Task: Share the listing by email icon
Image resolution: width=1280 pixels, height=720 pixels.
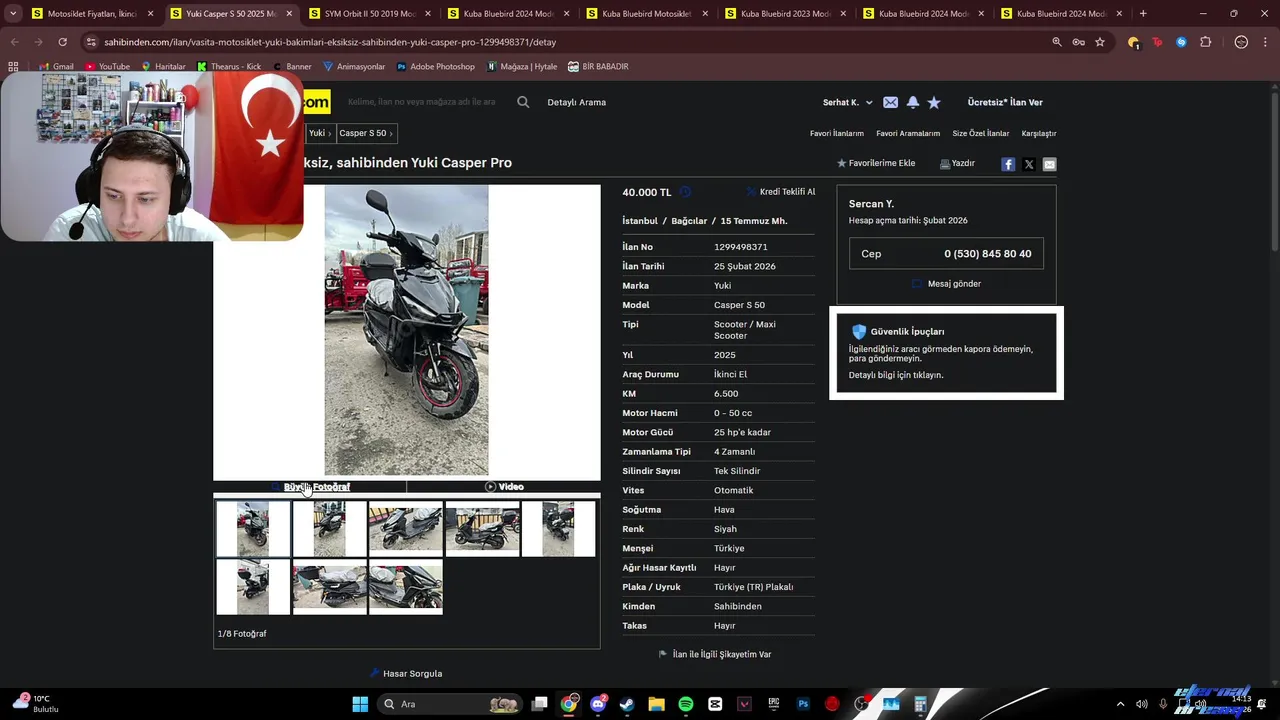Action: coord(1049,164)
